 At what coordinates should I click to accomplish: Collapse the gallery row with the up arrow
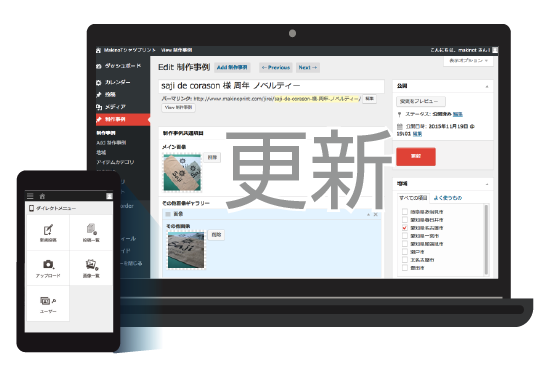[x=368, y=215]
